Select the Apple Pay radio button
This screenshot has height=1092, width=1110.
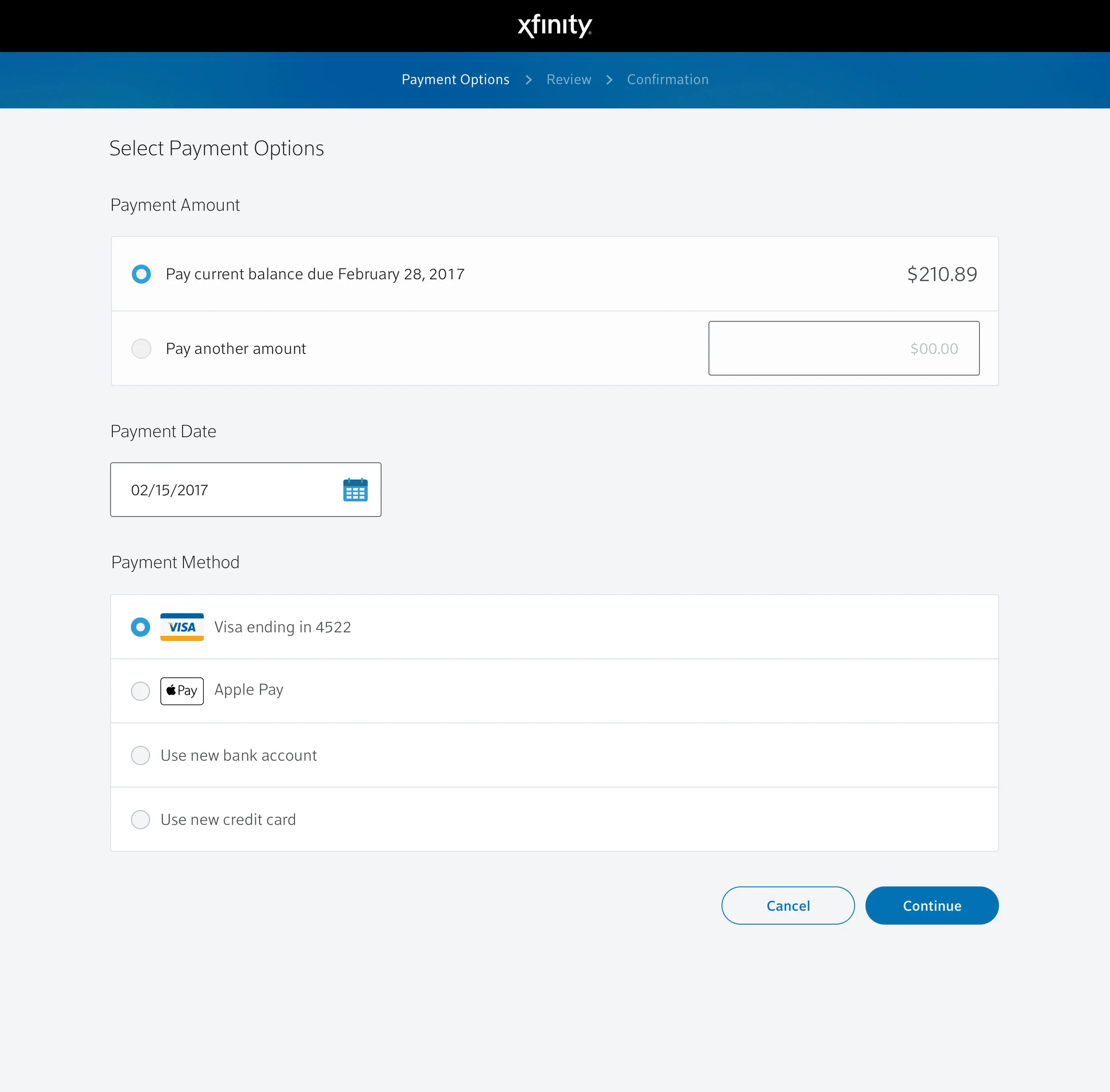point(140,691)
